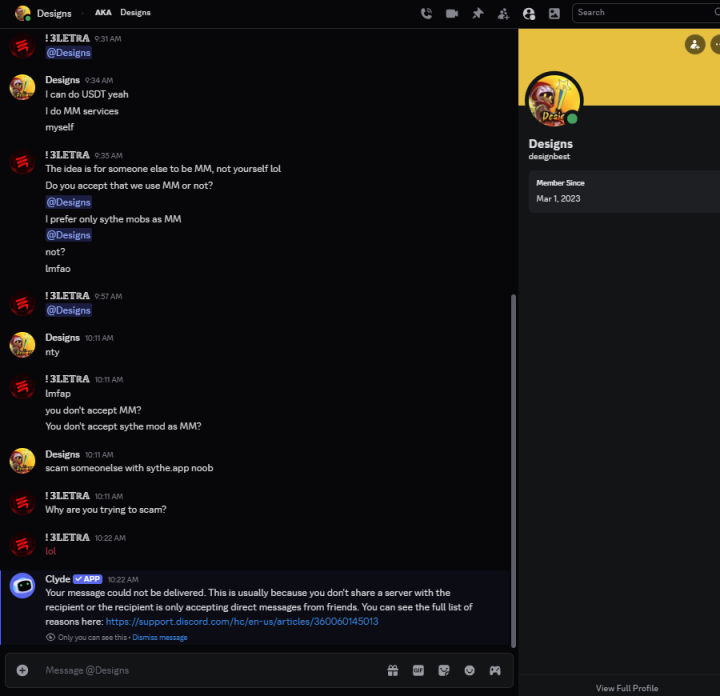This screenshot has height=696, width=720.
Task: Click View Full Profile
Action: point(627,688)
